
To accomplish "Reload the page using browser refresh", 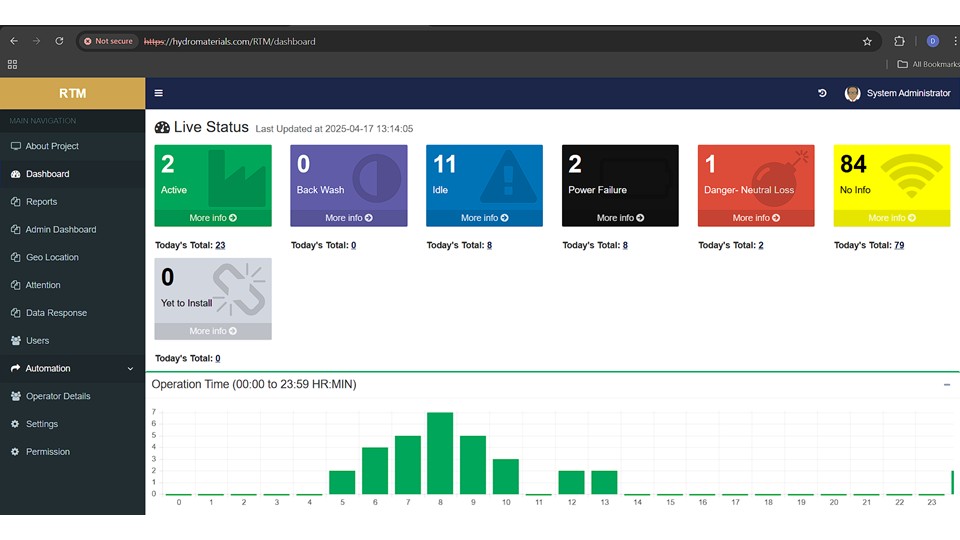I will click(59, 41).
